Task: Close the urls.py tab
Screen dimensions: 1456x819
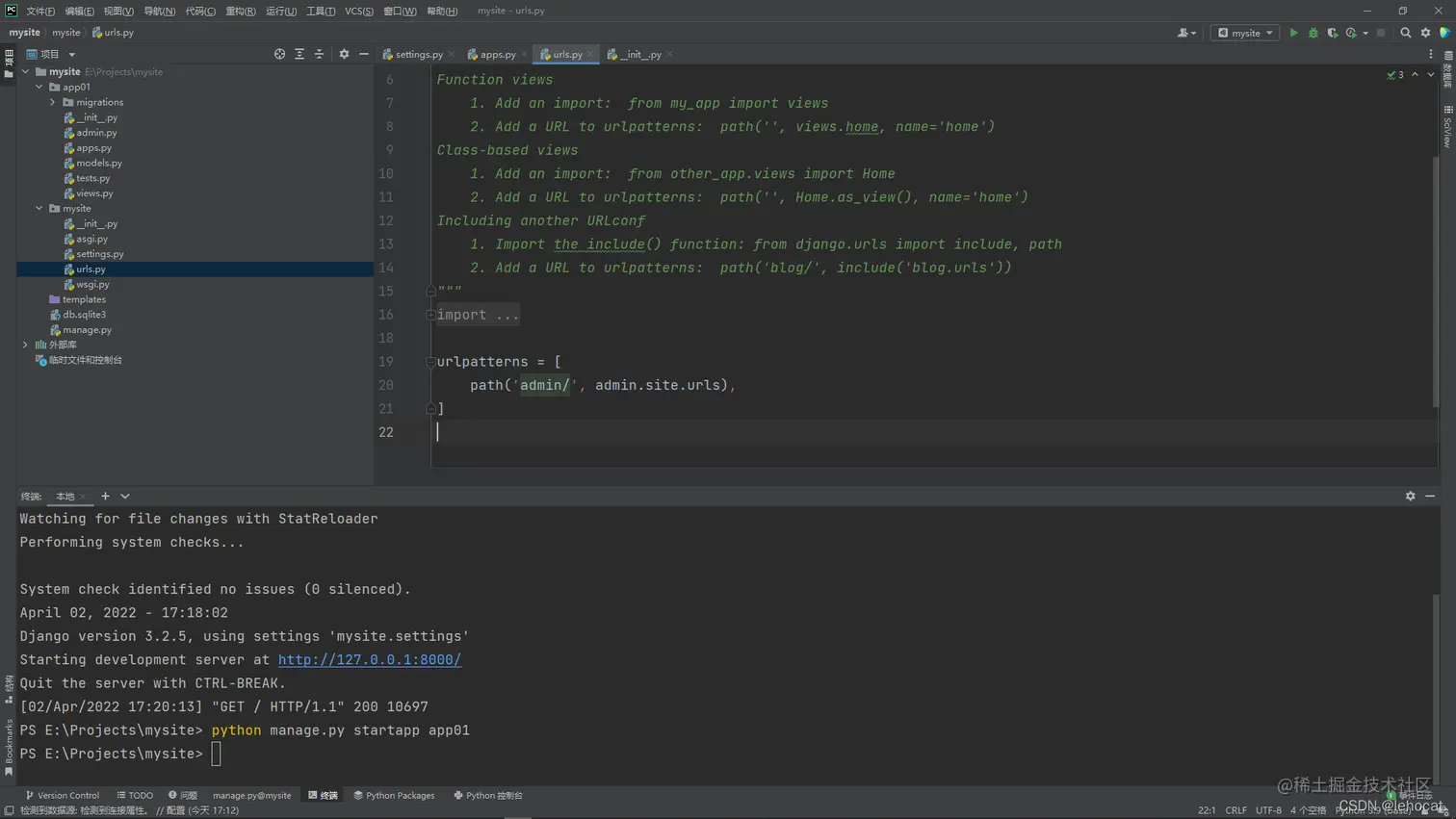Action: click(x=590, y=54)
